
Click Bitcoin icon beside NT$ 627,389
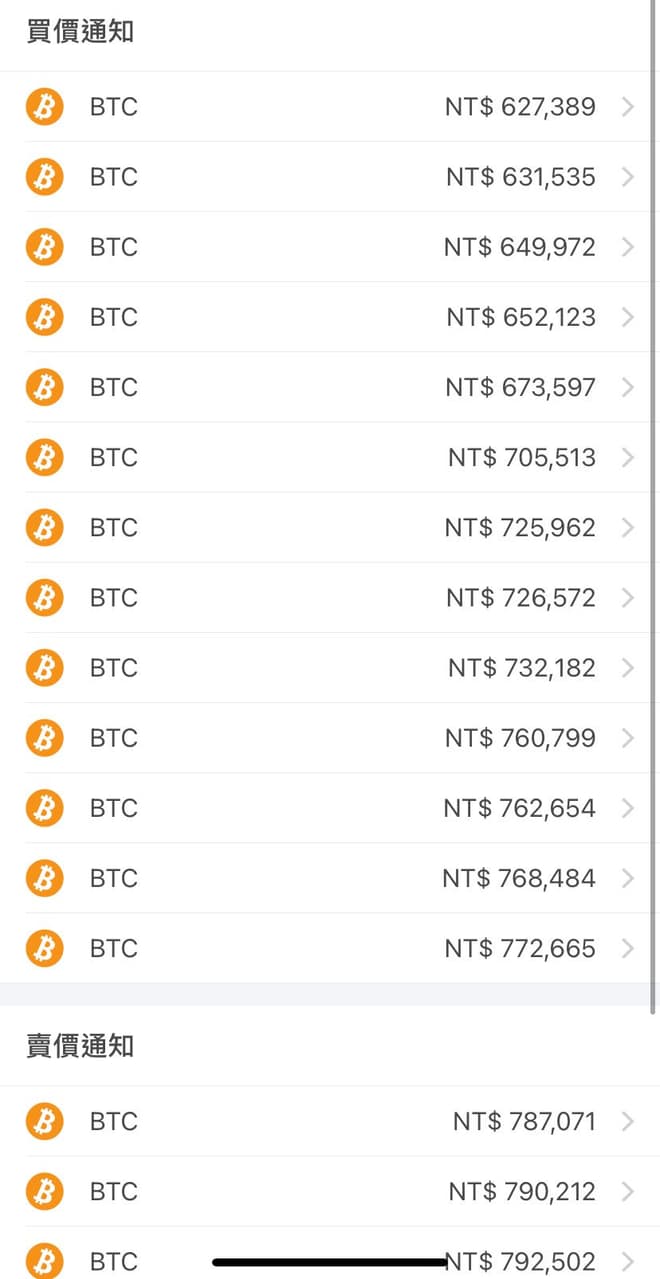point(44,106)
